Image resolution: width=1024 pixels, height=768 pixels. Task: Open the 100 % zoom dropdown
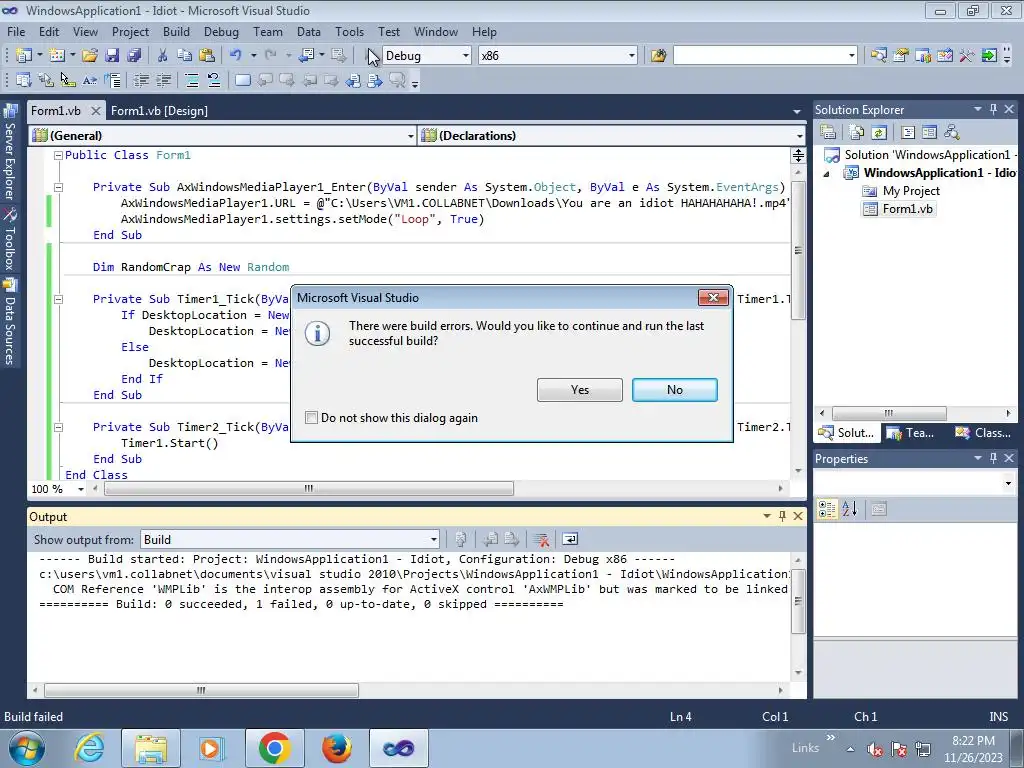(81, 489)
